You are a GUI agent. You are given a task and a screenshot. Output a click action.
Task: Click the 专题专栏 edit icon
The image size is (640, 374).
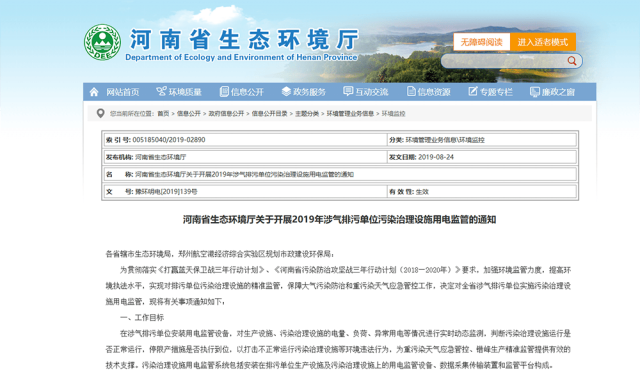(473, 91)
